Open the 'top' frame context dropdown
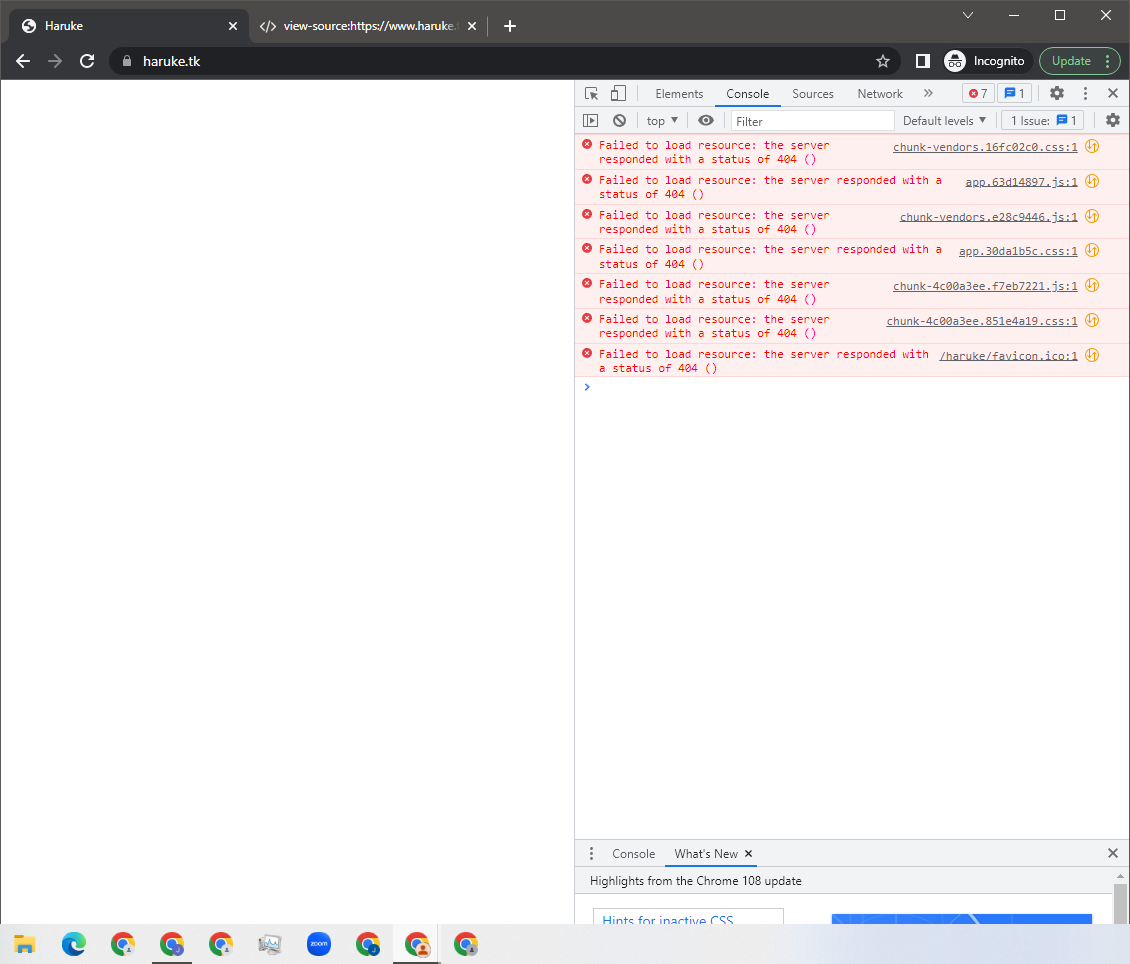 click(661, 120)
